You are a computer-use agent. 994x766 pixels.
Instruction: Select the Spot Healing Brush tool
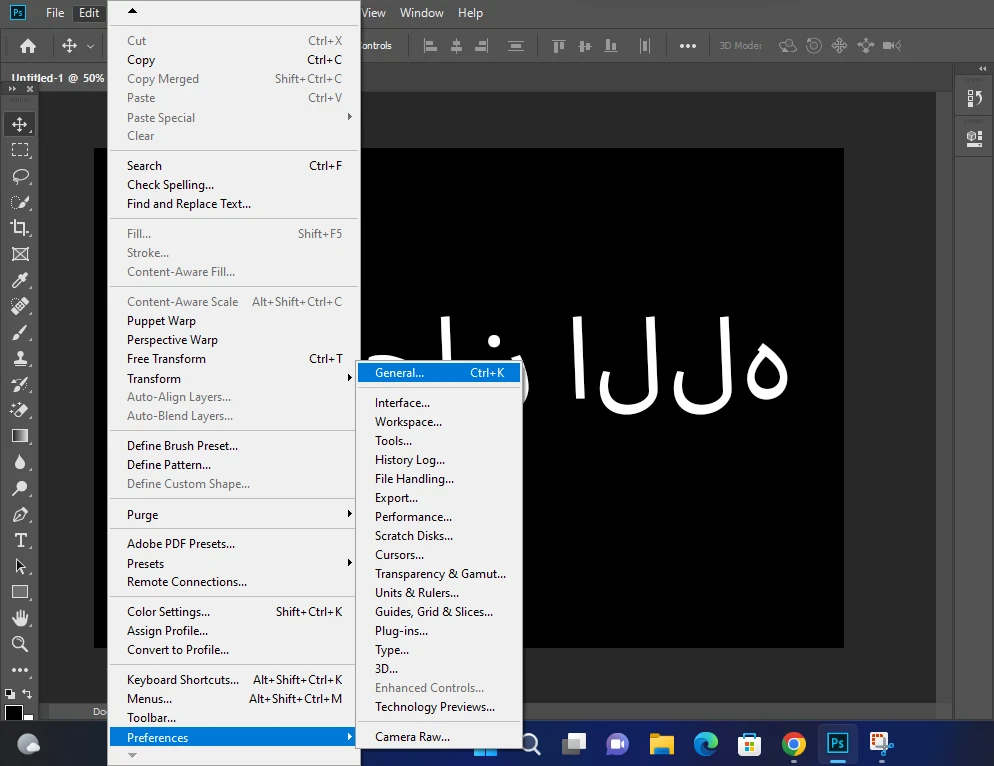tap(20, 306)
